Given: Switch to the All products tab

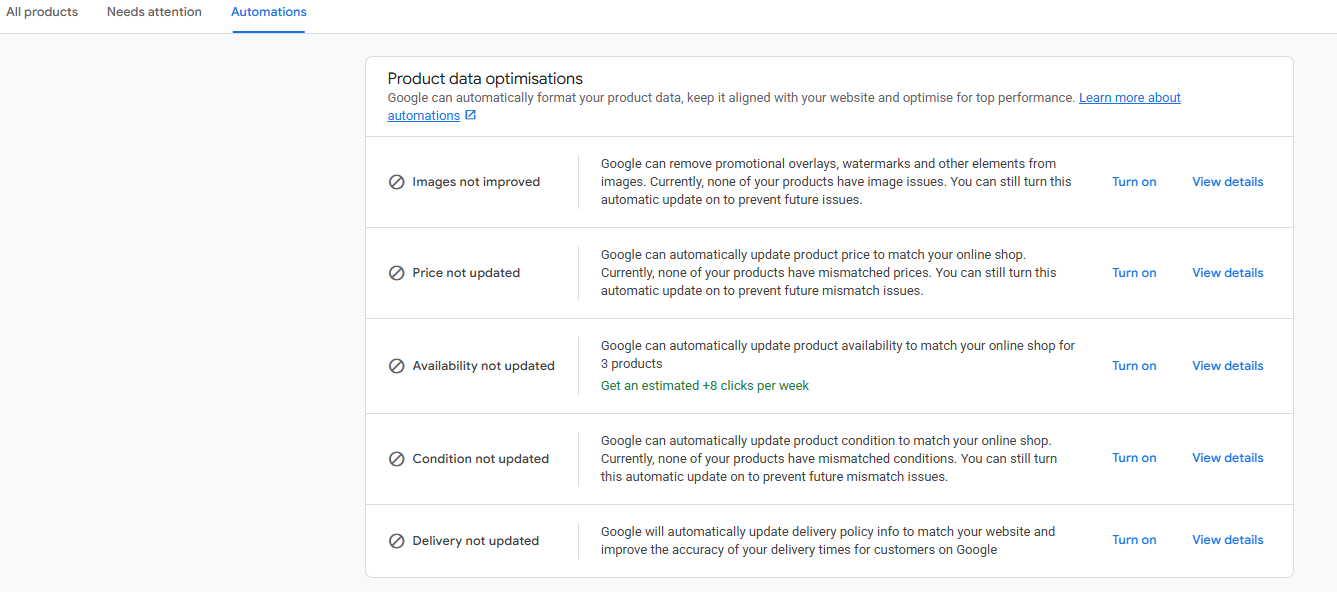Looking at the screenshot, I should tap(42, 12).
